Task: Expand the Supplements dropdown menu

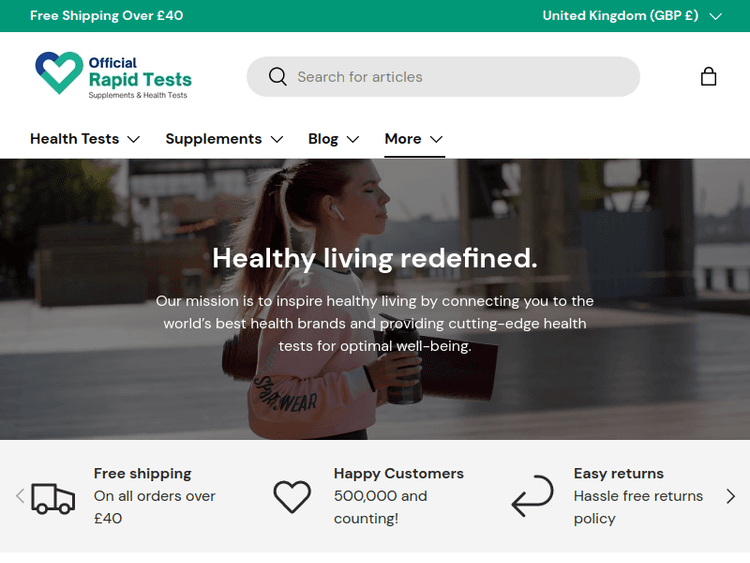Action: [224, 139]
